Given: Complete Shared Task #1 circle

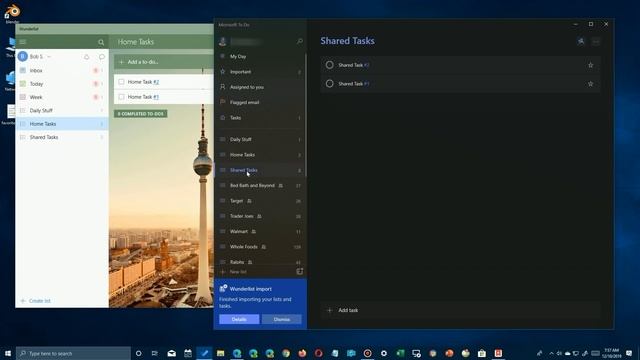Looking at the screenshot, I should [329, 84].
